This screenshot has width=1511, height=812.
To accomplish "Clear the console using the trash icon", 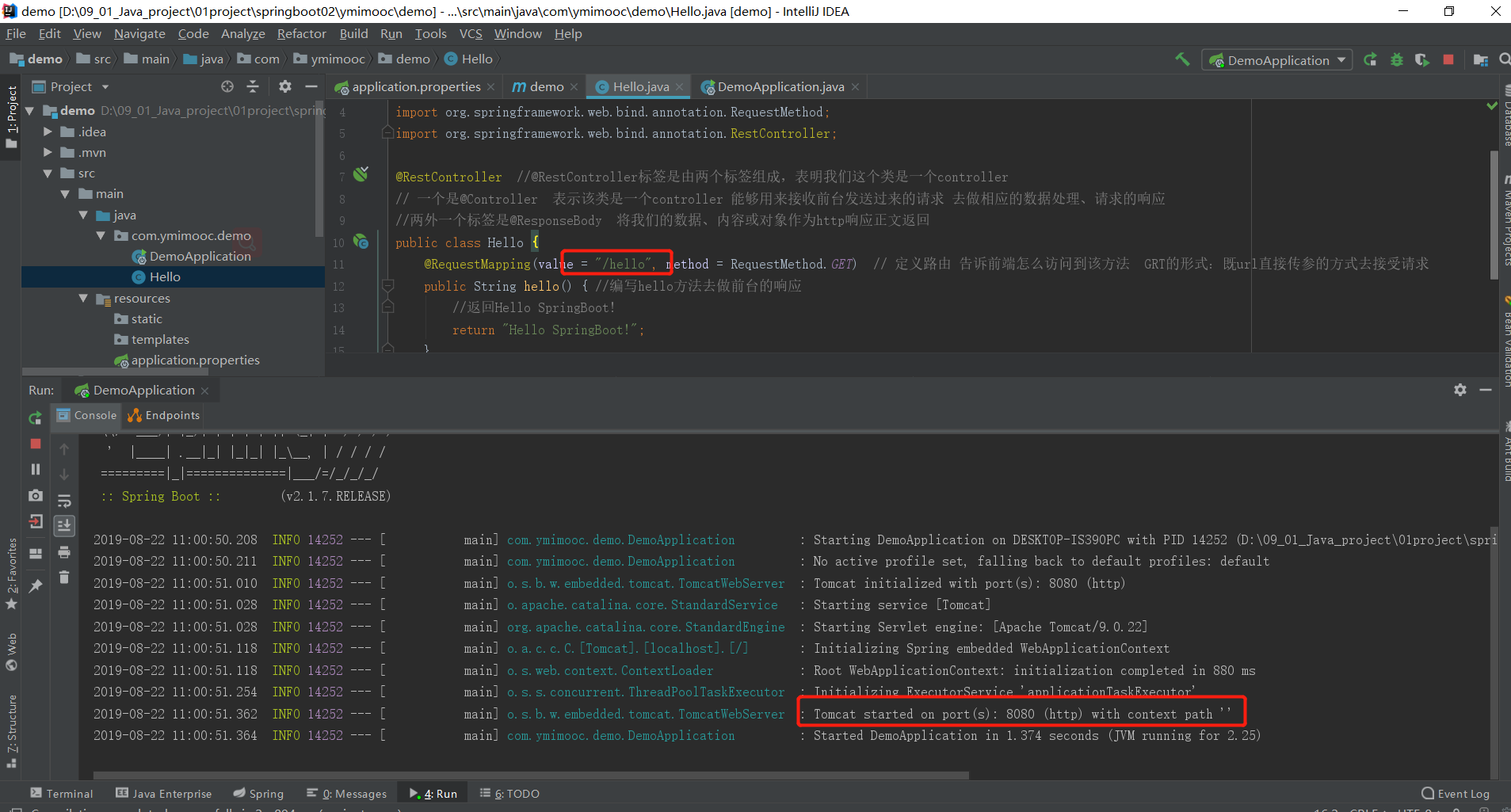I will tap(64, 577).
